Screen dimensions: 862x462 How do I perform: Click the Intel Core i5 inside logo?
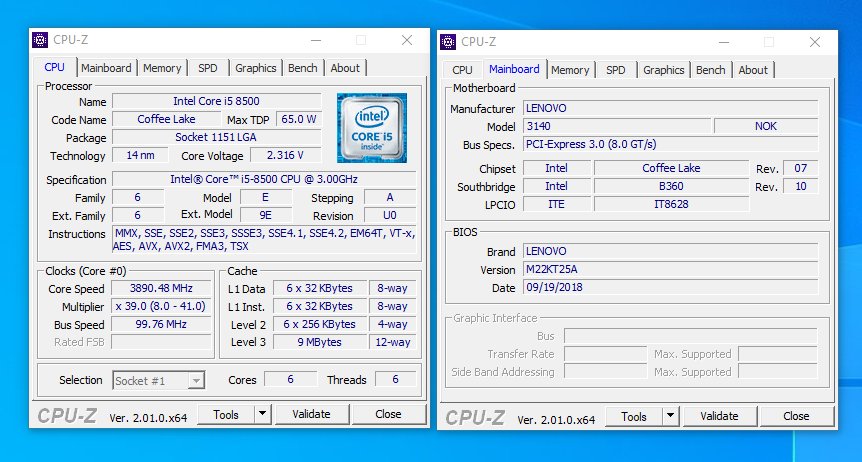pos(372,128)
